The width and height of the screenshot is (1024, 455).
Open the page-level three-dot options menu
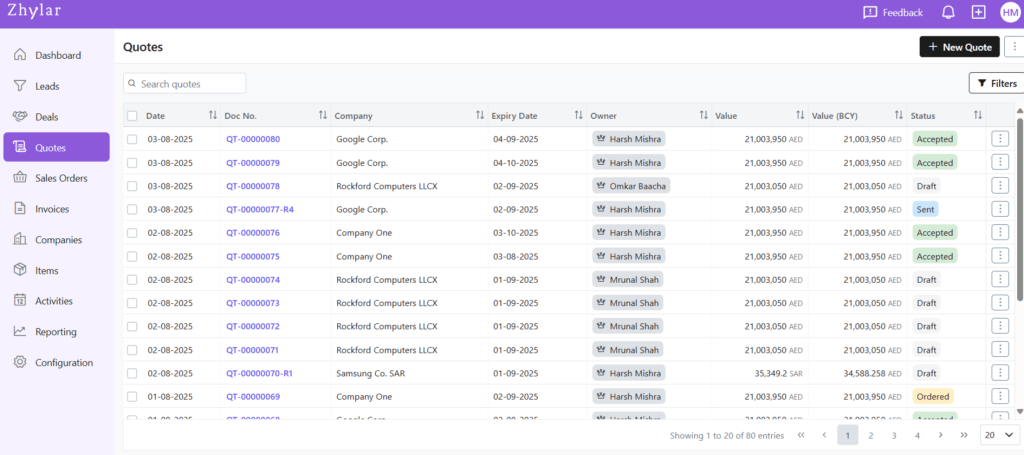pos(1015,47)
